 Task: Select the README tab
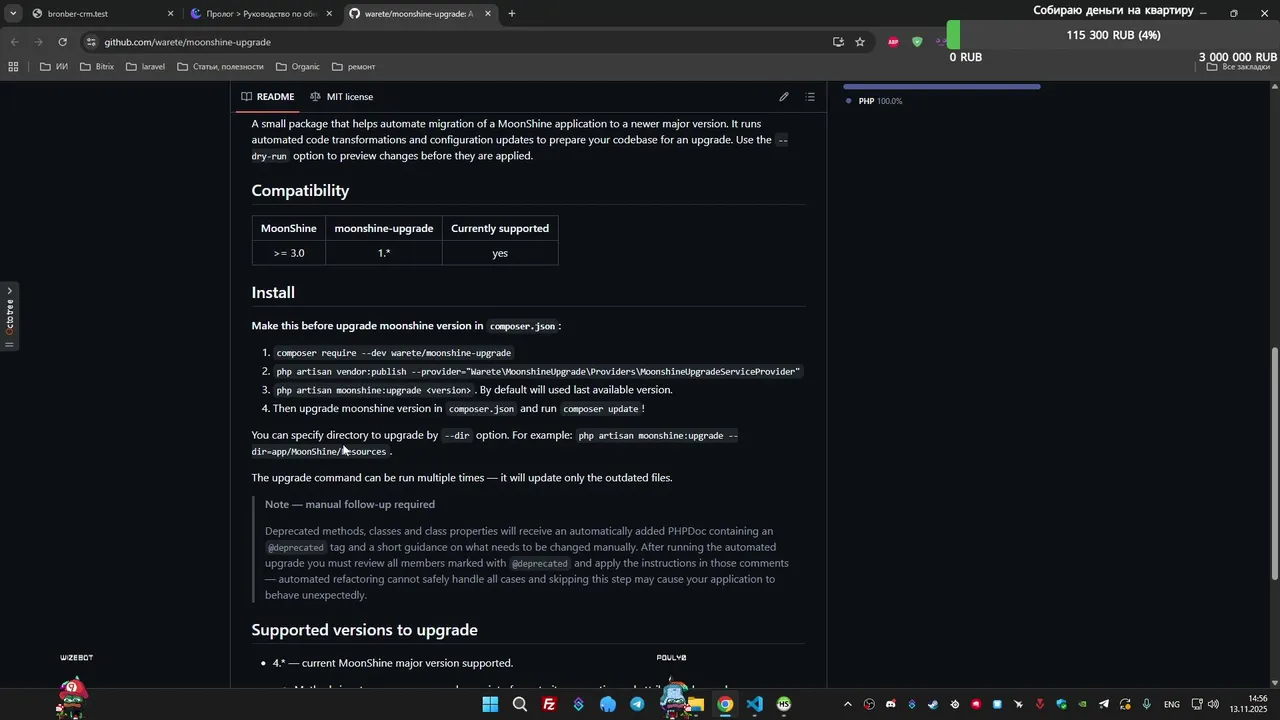pyautogui.click(x=267, y=97)
